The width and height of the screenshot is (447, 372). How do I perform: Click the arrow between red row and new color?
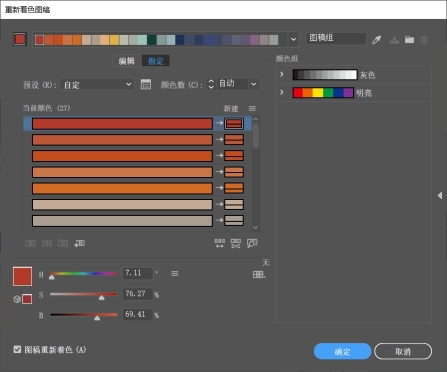pyautogui.click(x=219, y=123)
